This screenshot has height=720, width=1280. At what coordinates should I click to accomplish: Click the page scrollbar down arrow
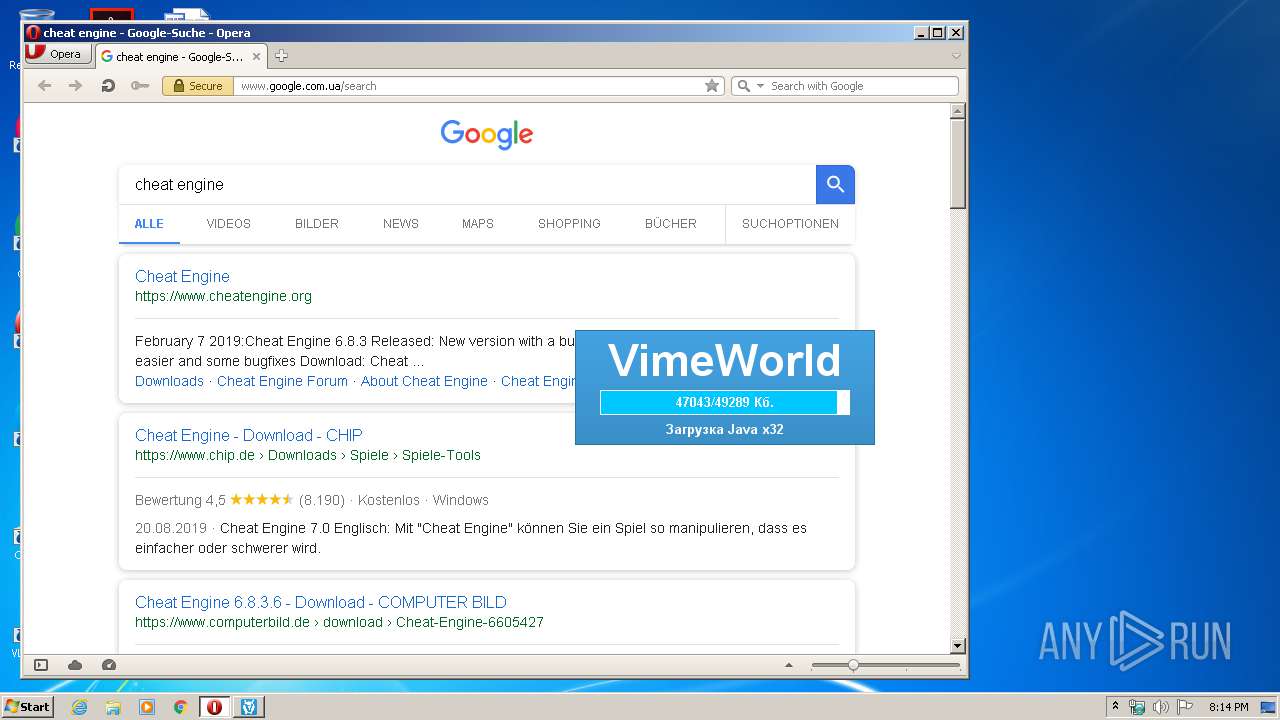pyautogui.click(x=957, y=646)
